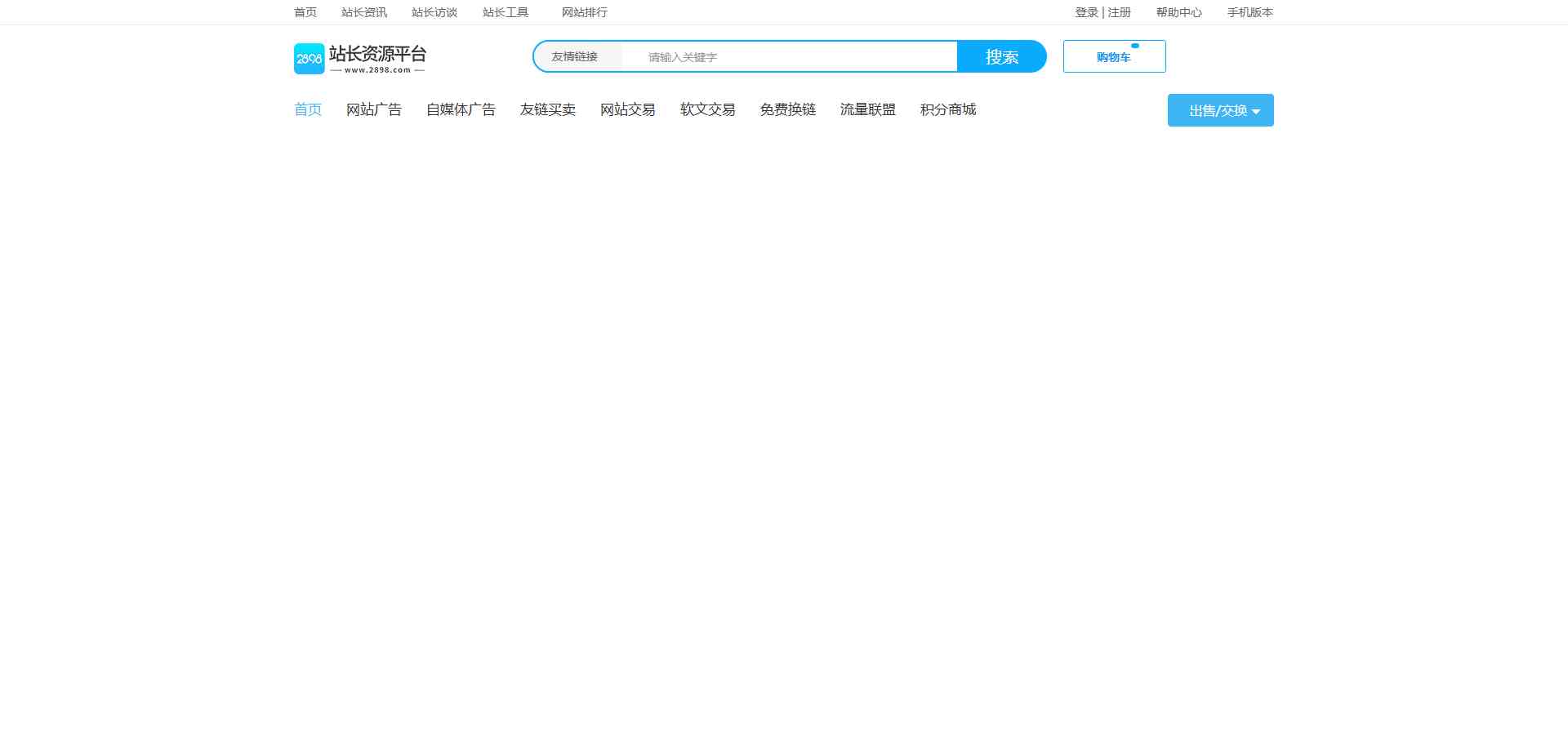
Task: Switch to 手机版本 mobile version
Action: tap(1249, 12)
